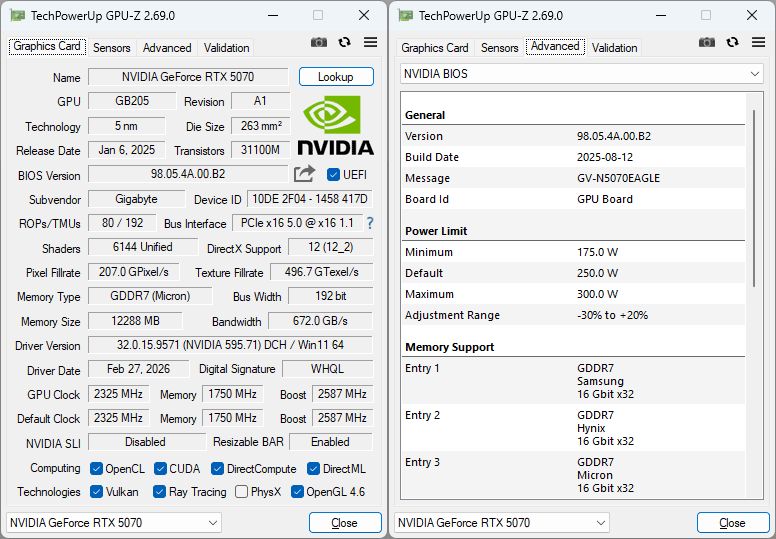Select Graphics Card tab in left window

(x=47, y=47)
